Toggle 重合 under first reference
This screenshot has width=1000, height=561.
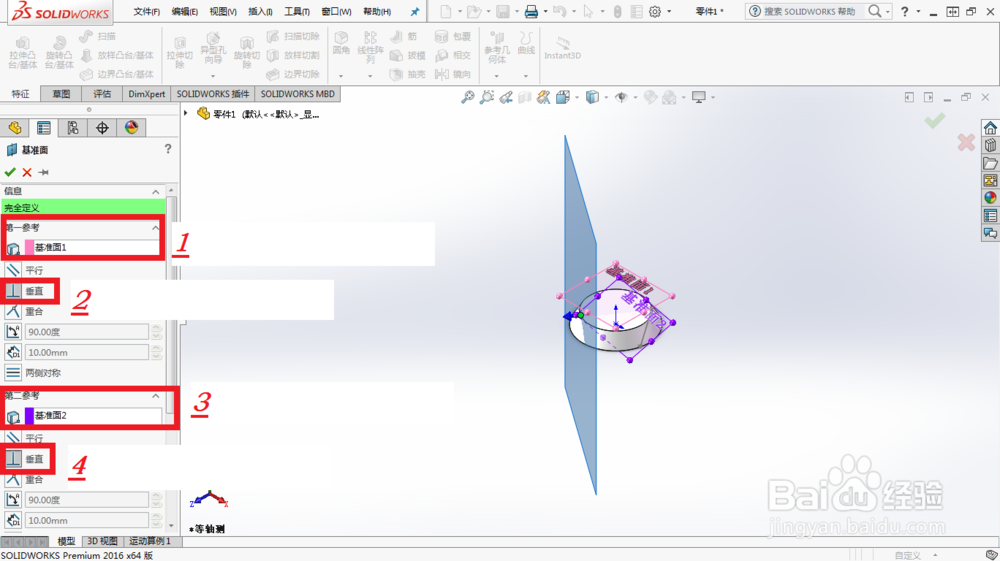[x=13, y=312]
